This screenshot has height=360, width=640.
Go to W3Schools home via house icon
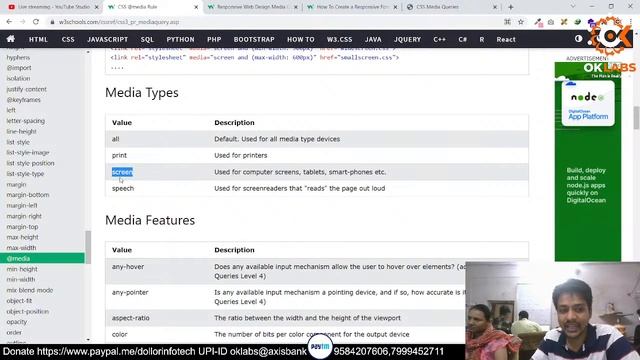(x=11, y=39)
